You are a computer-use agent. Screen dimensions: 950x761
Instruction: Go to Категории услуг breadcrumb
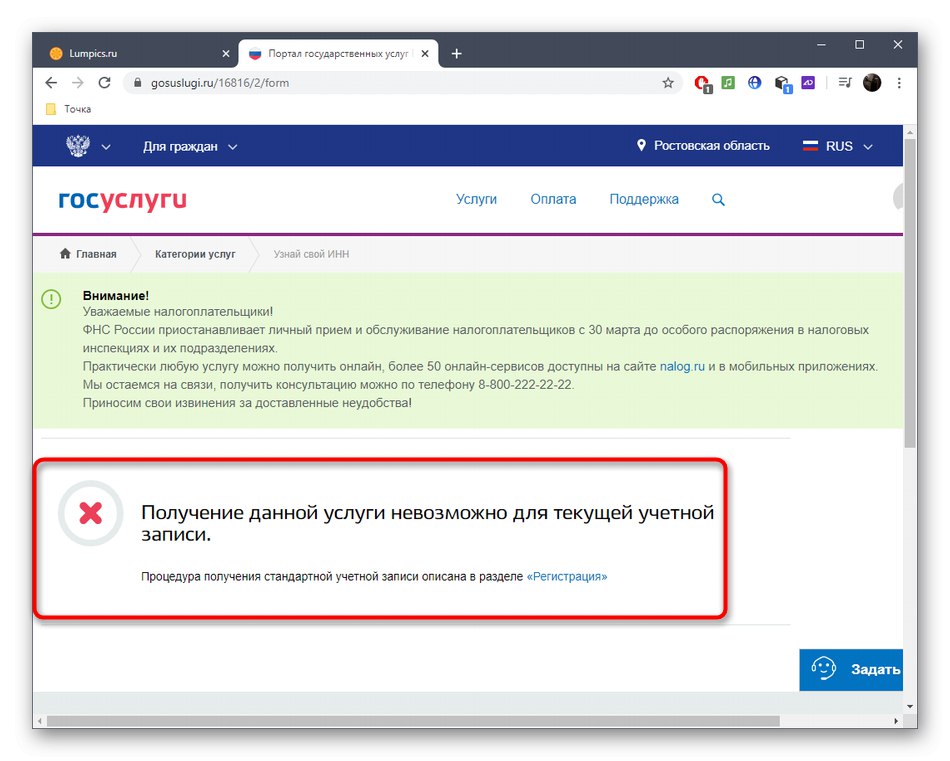tap(195, 254)
